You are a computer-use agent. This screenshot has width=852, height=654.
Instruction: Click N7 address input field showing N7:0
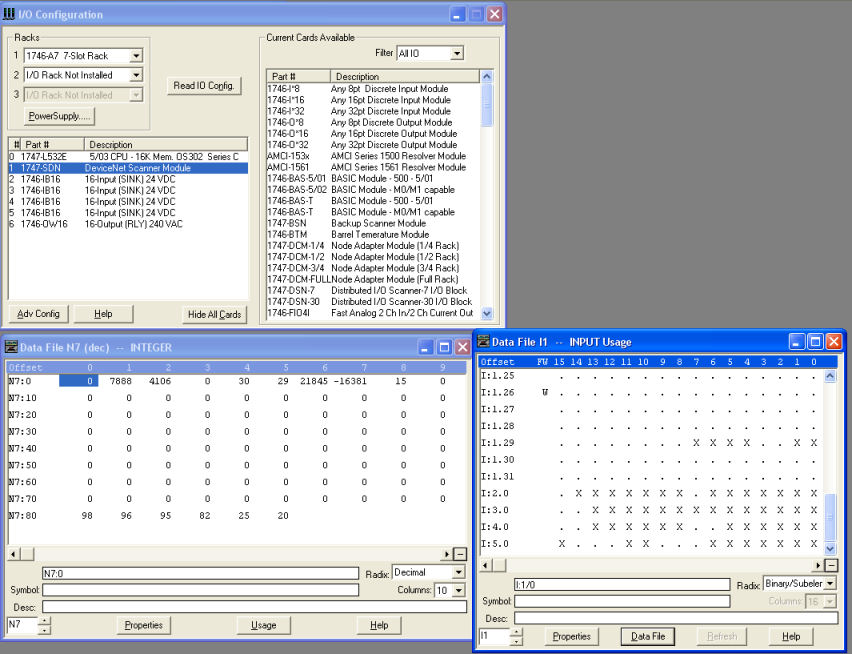(201, 573)
